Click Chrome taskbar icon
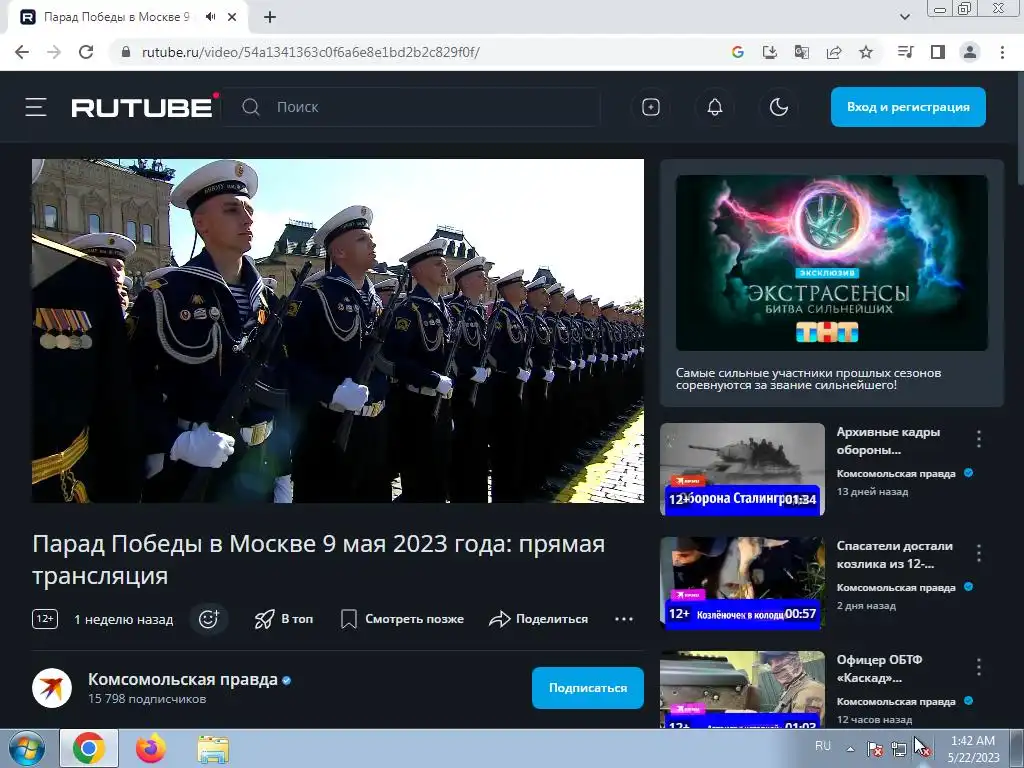Screen dimensions: 1024x768 tap(89, 748)
